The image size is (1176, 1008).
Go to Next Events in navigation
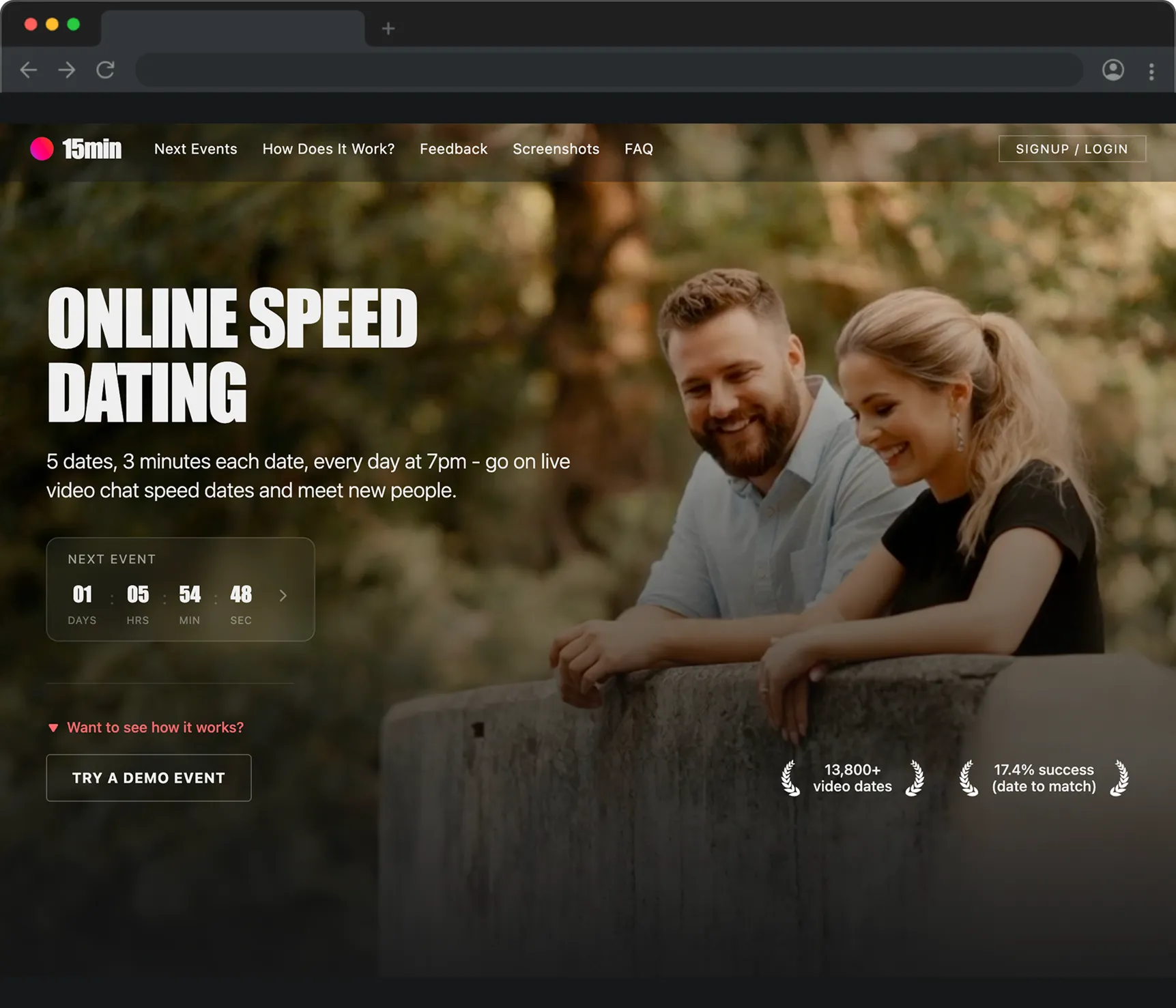(196, 149)
